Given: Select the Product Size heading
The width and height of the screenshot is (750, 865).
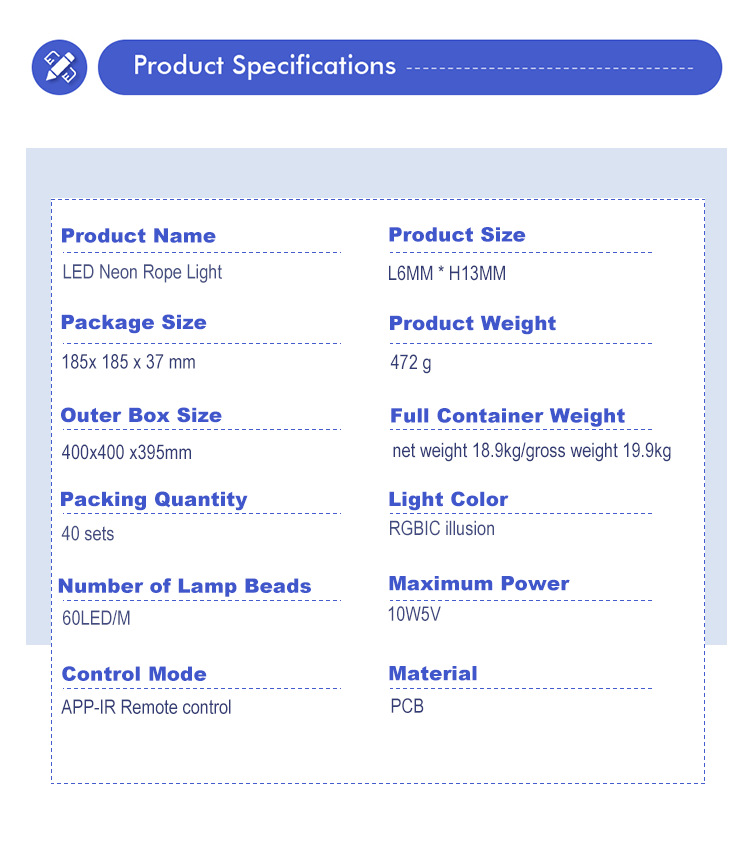Looking at the screenshot, I should click(x=457, y=235).
